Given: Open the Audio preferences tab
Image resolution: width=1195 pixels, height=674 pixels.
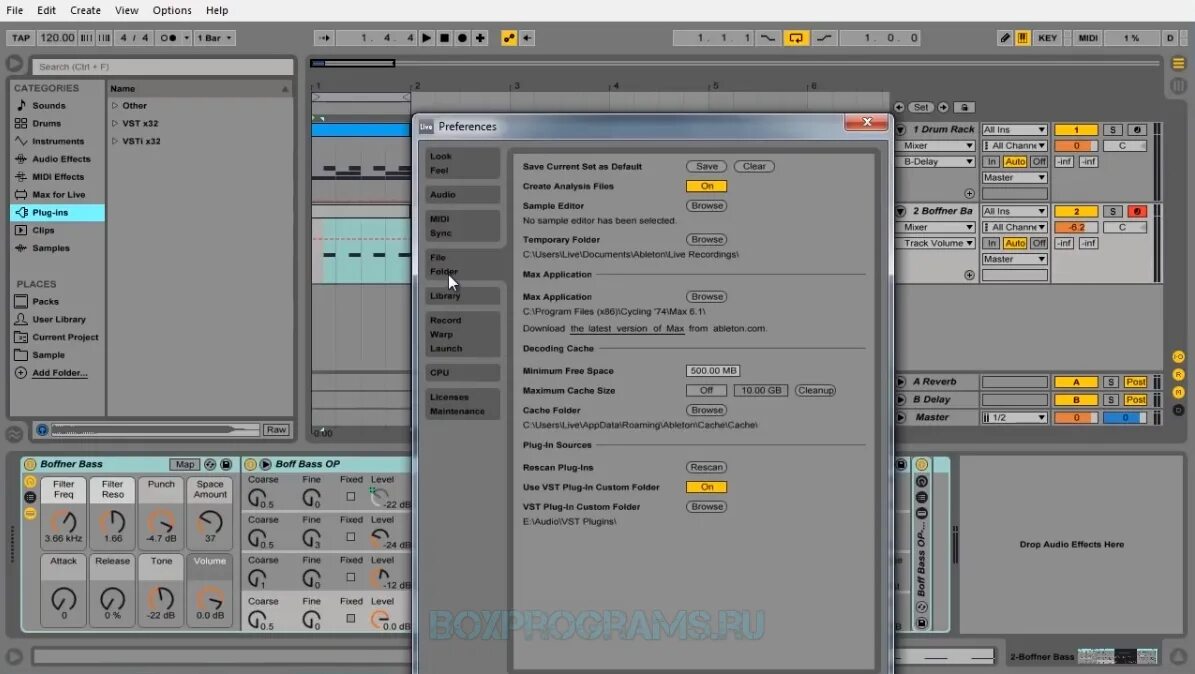Looking at the screenshot, I should pyautogui.click(x=462, y=194).
